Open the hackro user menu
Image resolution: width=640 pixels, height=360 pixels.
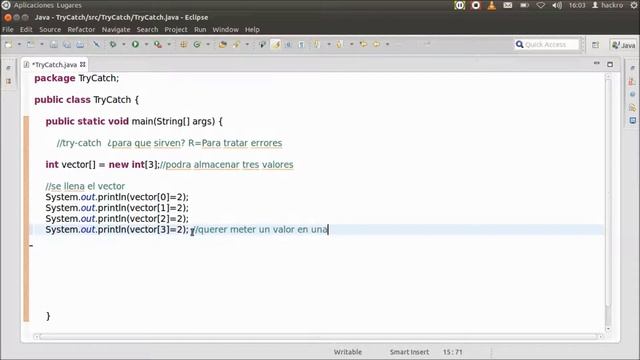[x=608, y=5]
